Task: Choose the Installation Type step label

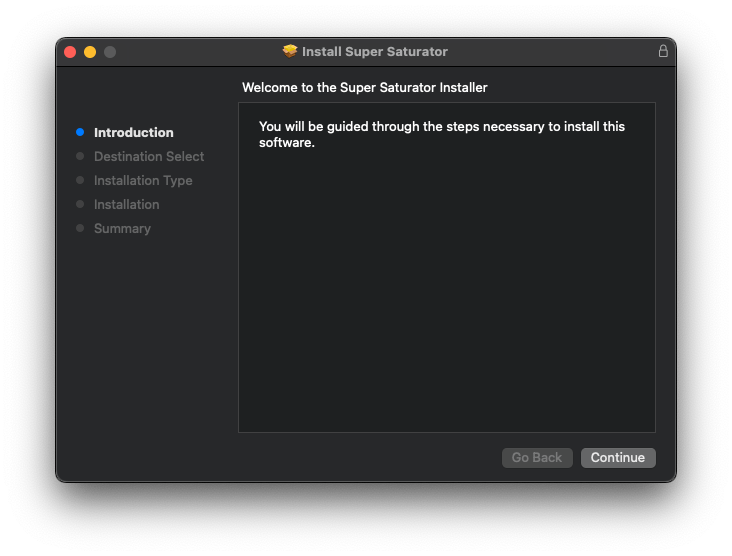Action: click(143, 180)
